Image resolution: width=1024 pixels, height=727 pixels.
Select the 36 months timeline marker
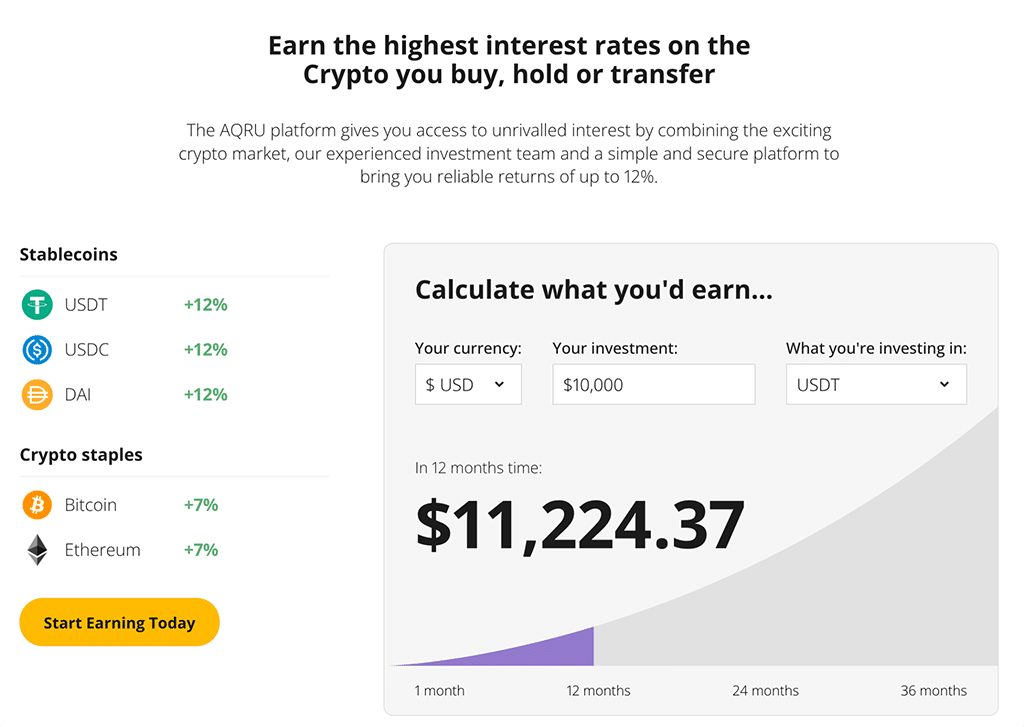tap(934, 690)
